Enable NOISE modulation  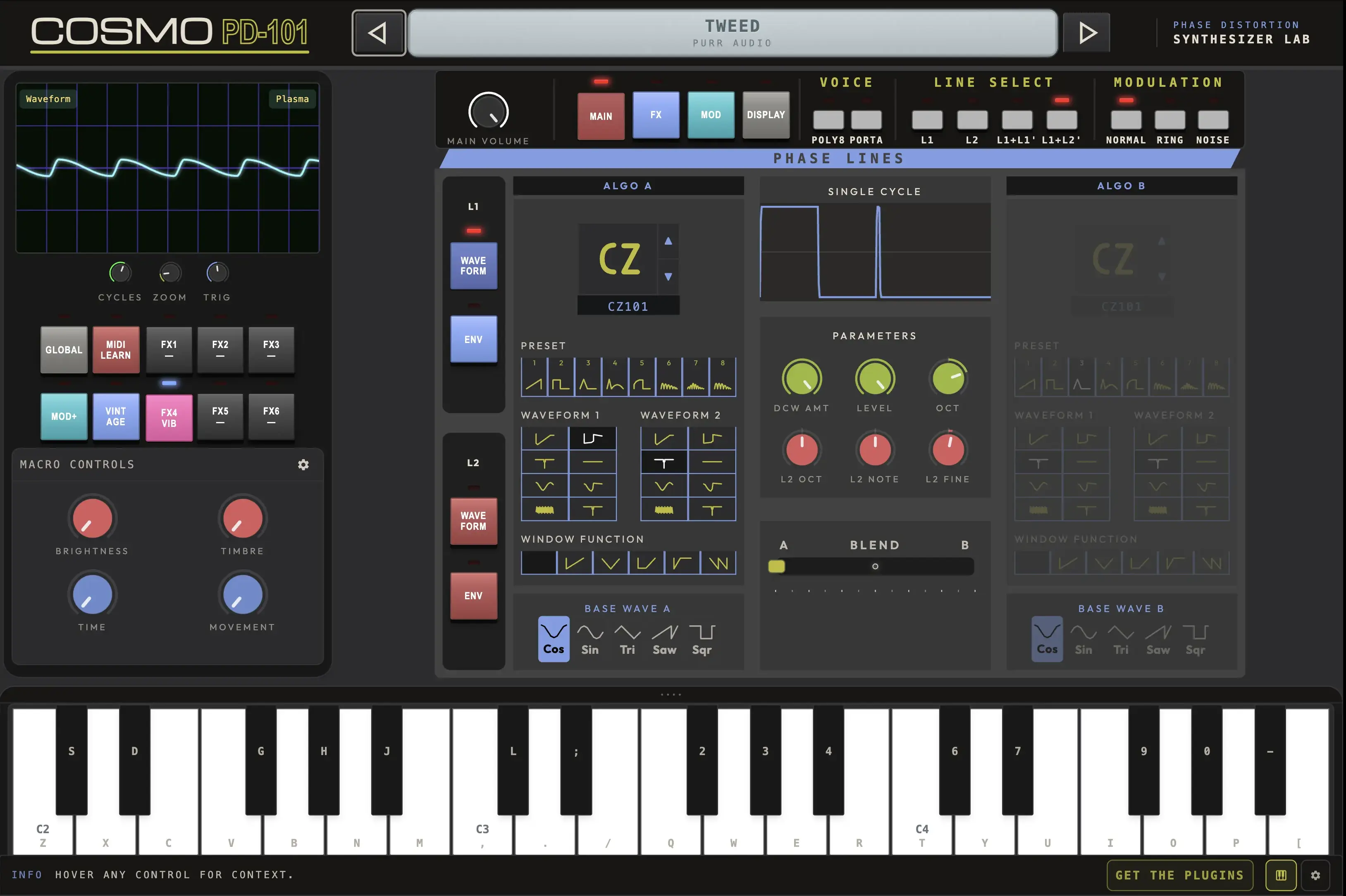(1213, 121)
